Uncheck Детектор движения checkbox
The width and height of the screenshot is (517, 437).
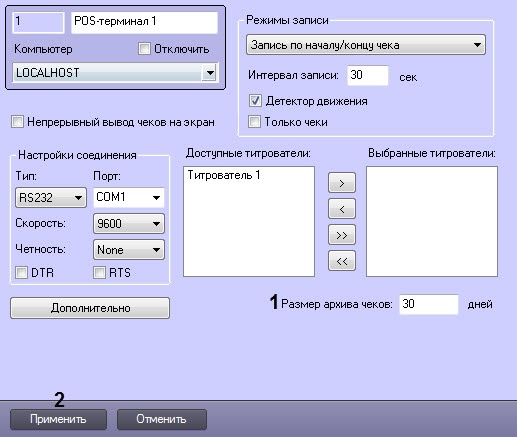click(x=255, y=101)
